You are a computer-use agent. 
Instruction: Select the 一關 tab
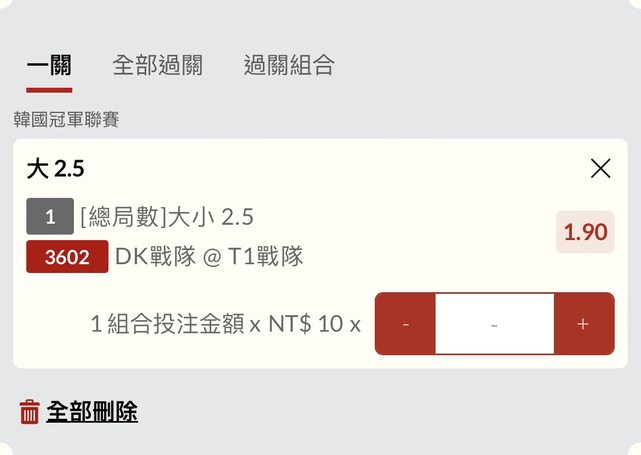pos(49,66)
